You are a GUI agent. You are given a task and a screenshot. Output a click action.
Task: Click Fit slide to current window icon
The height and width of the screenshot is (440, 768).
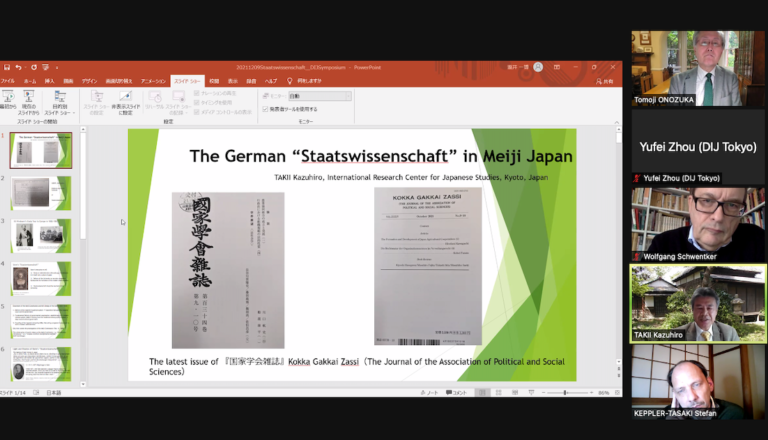coord(617,392)
